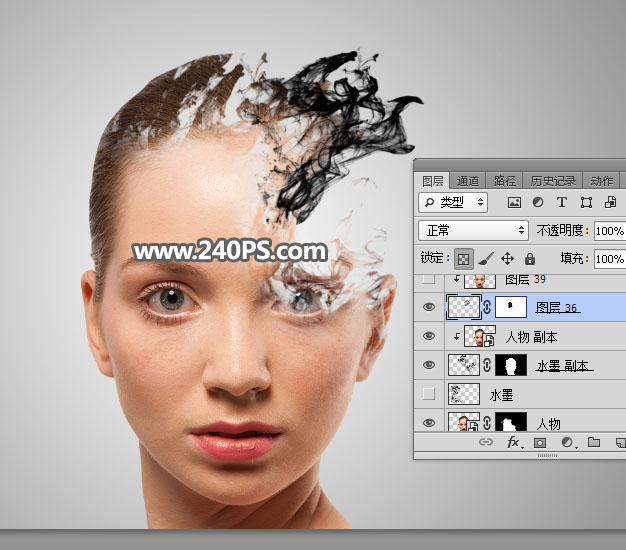Viewport: 626px width, 550px height.
Task: Select 水墨 layer thumbnail
Action: 464,394
